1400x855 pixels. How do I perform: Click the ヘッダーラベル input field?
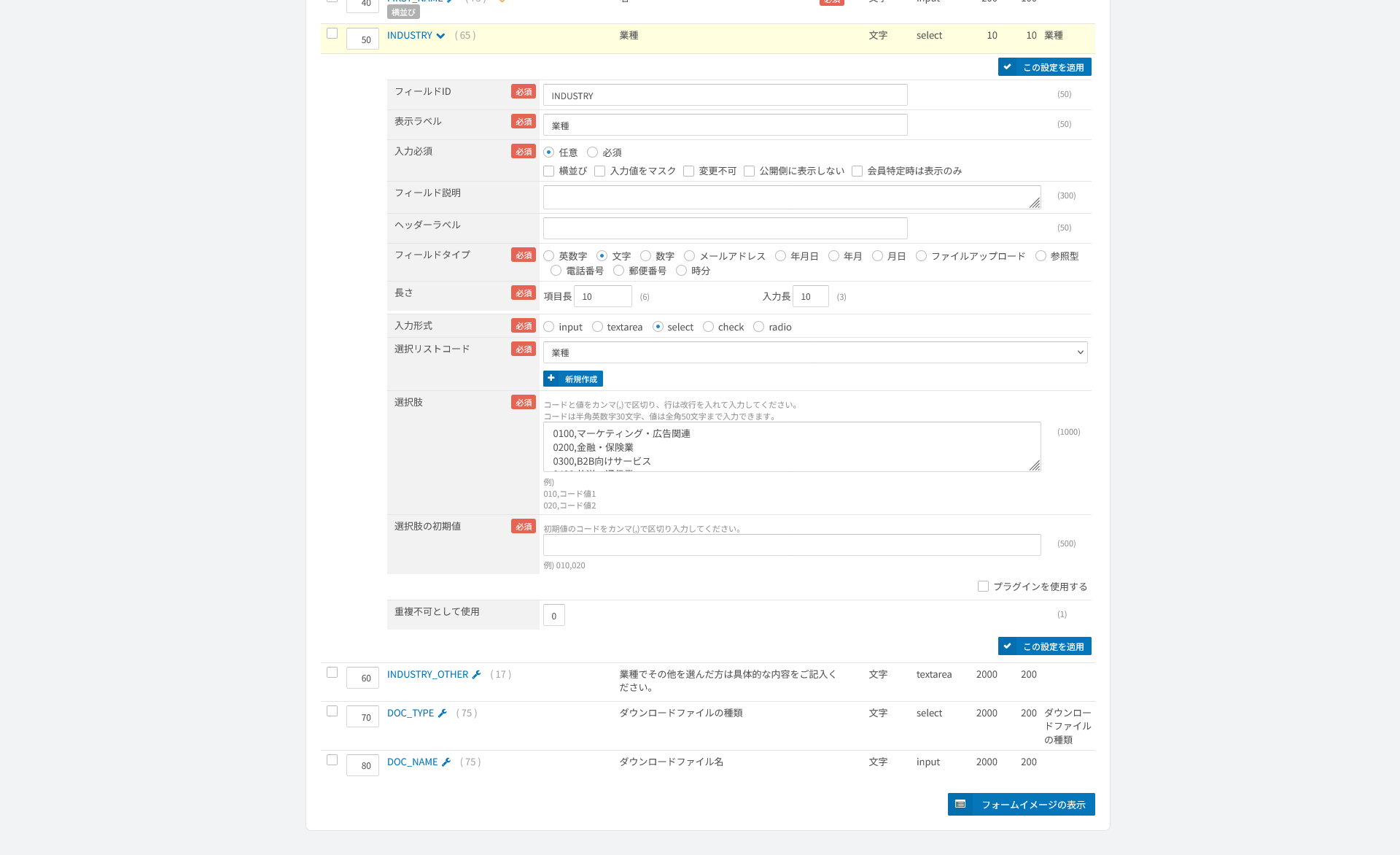point(726,228)
